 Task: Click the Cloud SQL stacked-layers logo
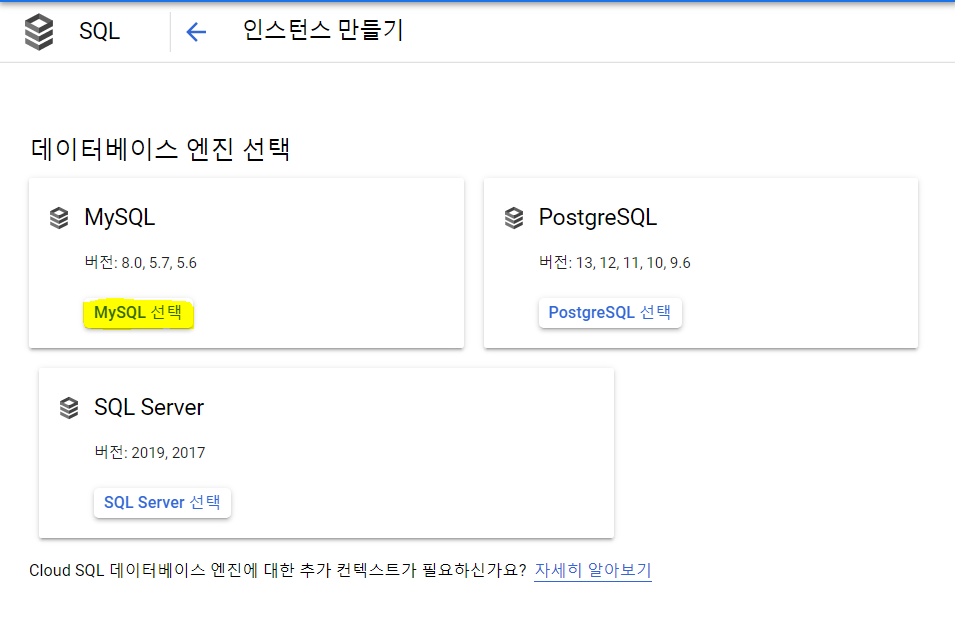[x=39, y=32]
